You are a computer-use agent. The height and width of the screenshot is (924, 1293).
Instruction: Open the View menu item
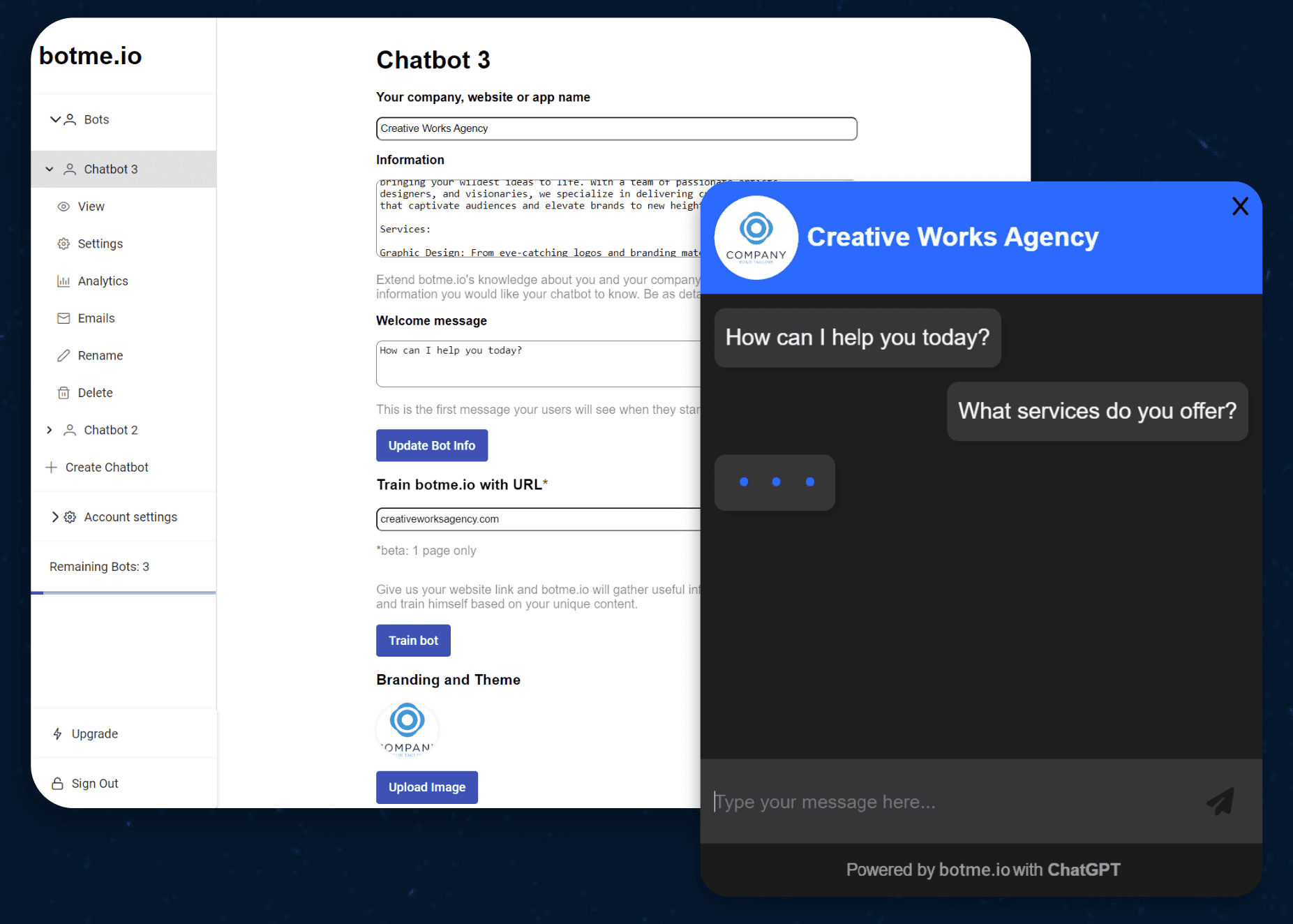click(x=91, y=207)
